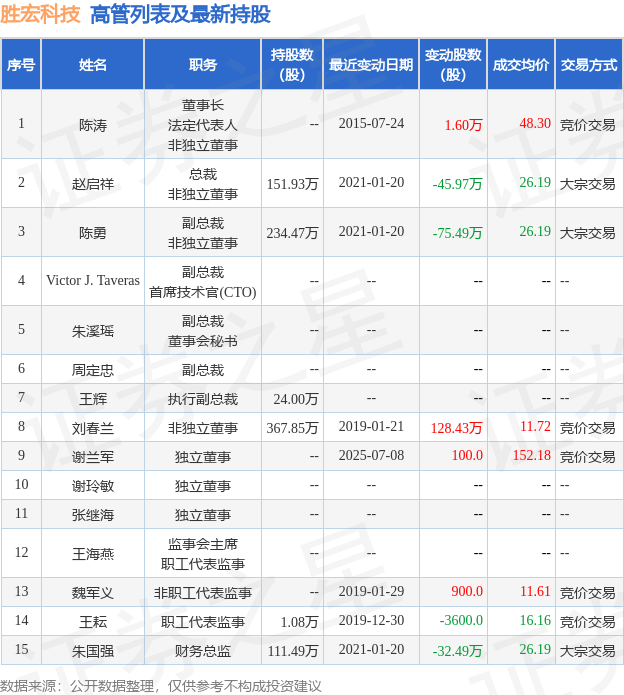The width and height of the screenshot is (624, 695).
Task: Click the 姓名 column header
Action: (x=93, y=65)
